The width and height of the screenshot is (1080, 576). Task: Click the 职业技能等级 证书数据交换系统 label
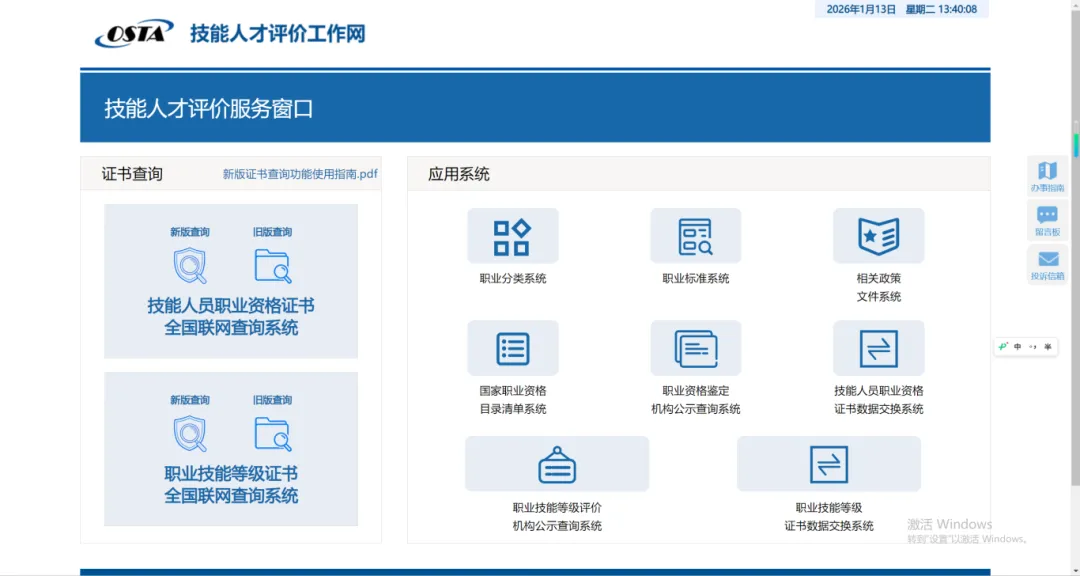829,517
